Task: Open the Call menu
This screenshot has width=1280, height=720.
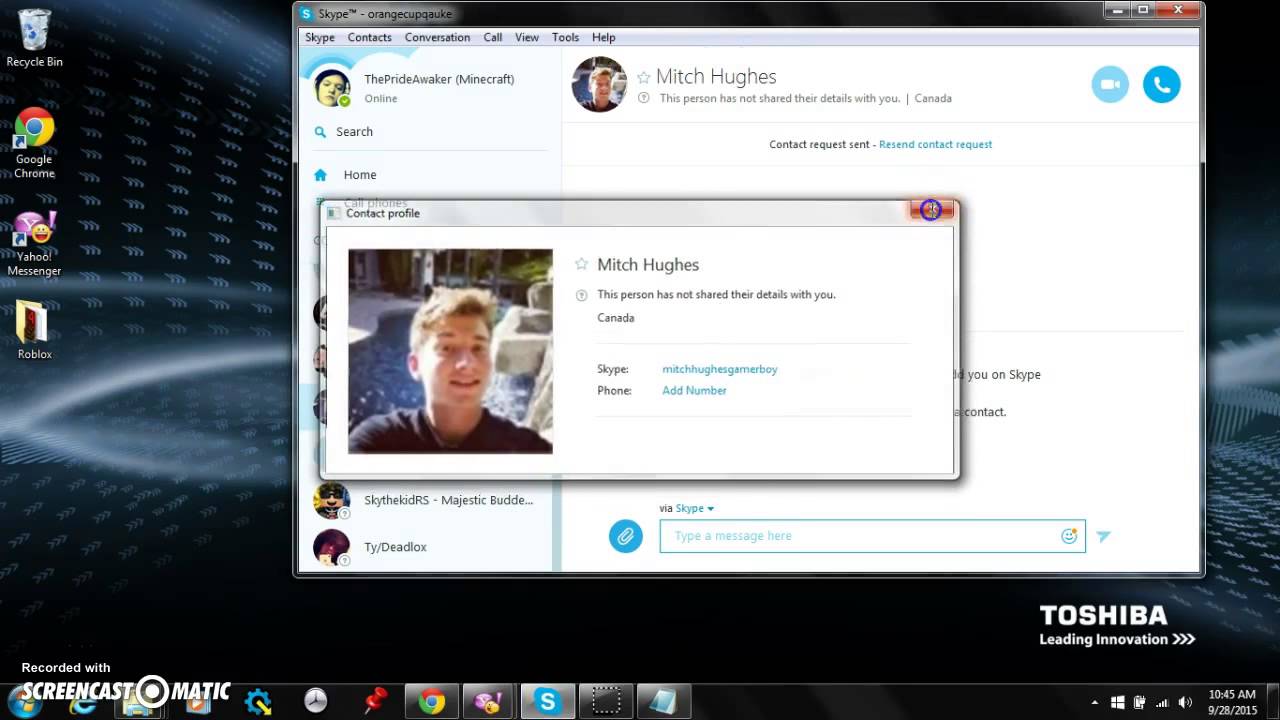Action: [493, 37]
